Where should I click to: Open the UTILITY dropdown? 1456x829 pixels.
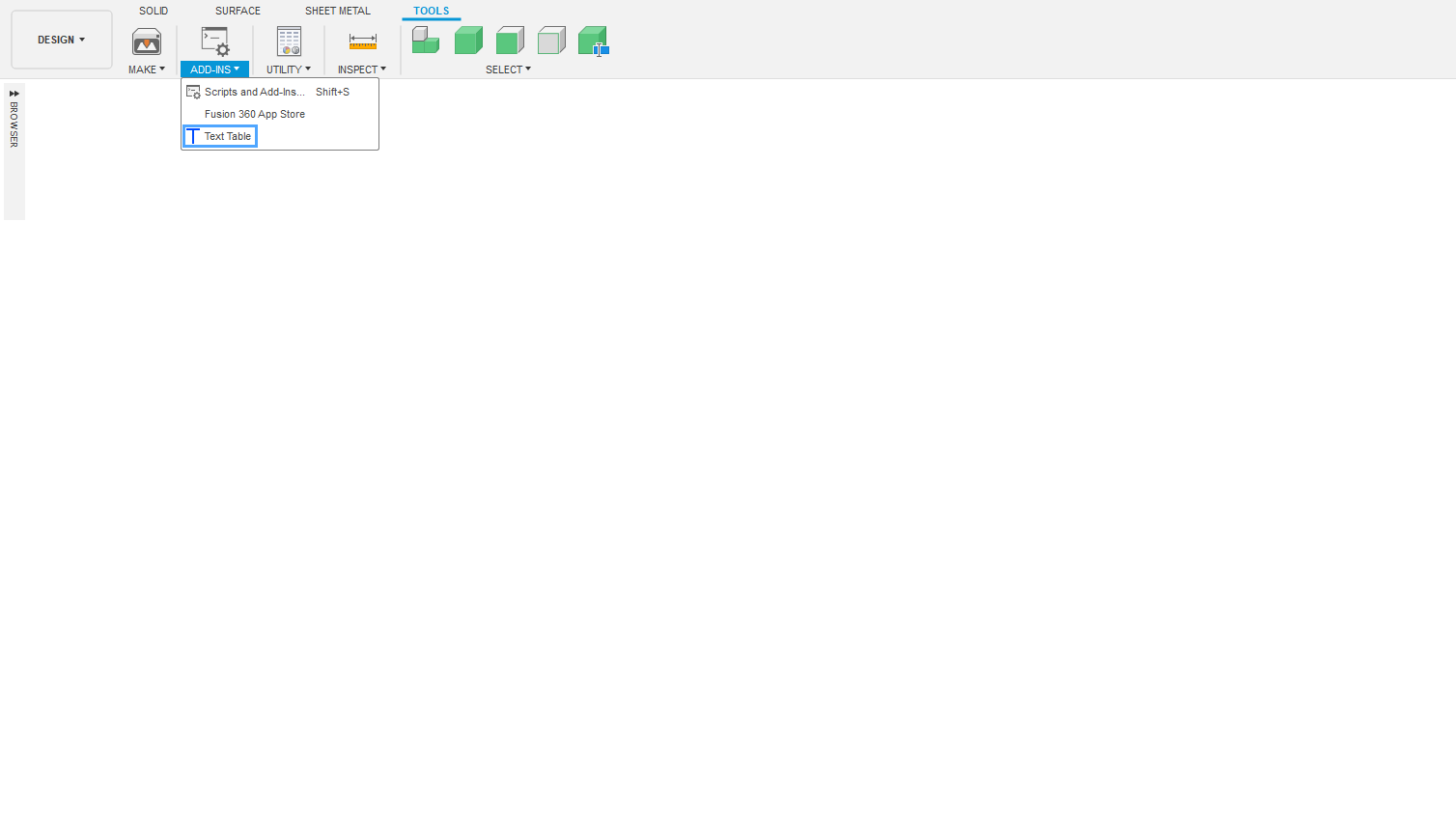289,69
